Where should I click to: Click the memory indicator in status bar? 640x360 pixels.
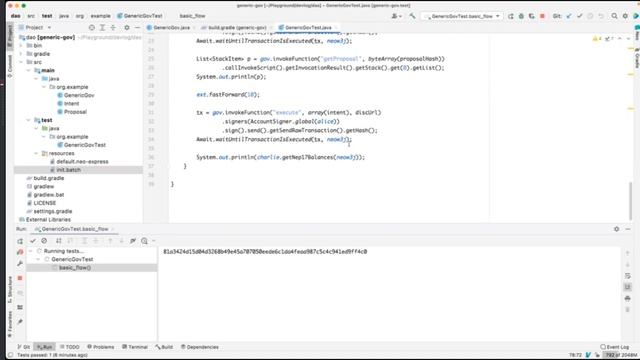pyautogui.click(x=621, y=355)
